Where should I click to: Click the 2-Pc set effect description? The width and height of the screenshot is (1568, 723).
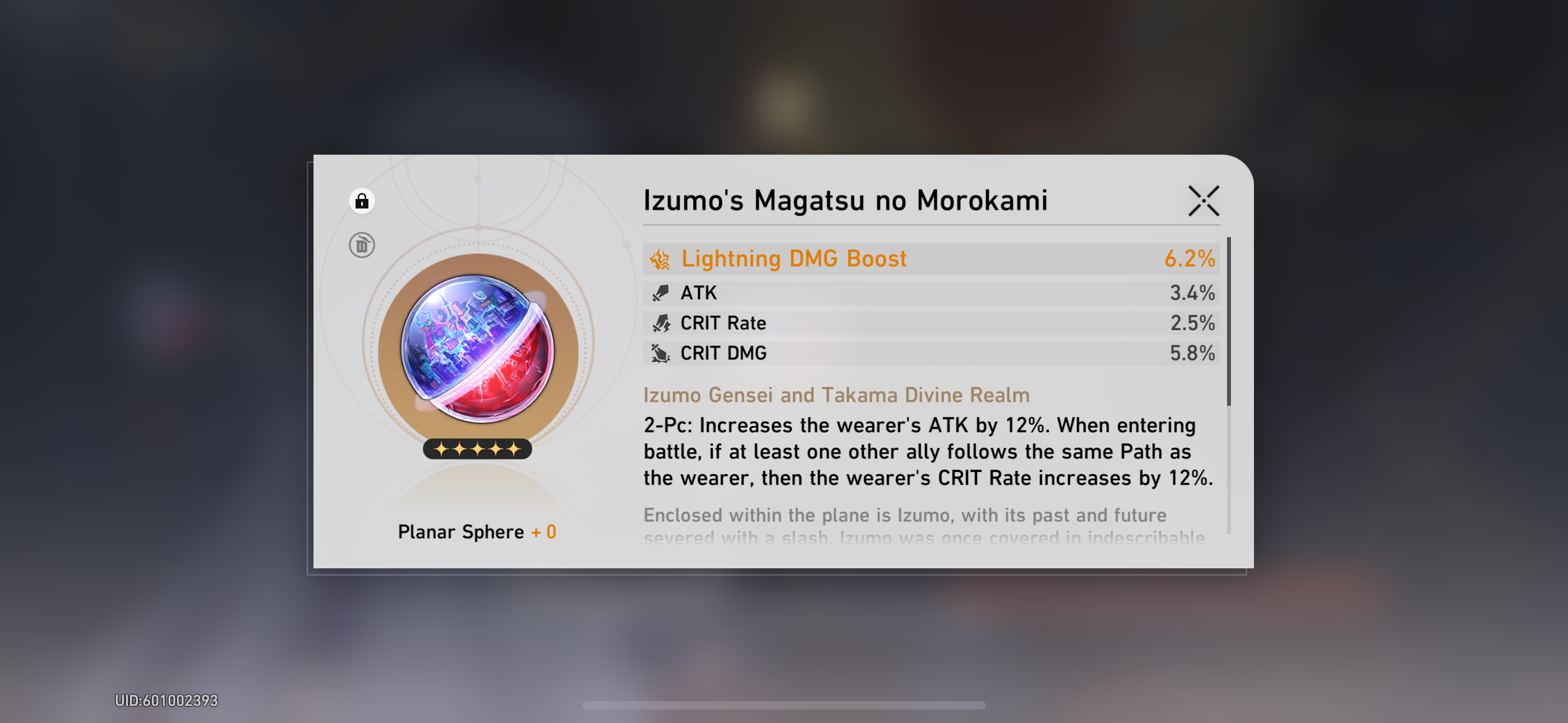click(x=929, y=452)
